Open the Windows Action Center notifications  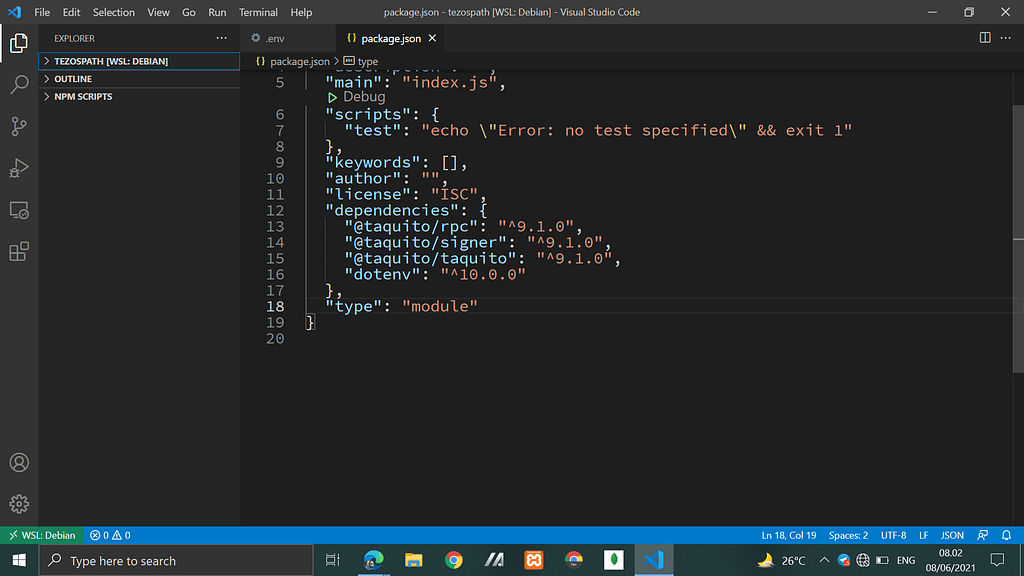coord(997,560)
